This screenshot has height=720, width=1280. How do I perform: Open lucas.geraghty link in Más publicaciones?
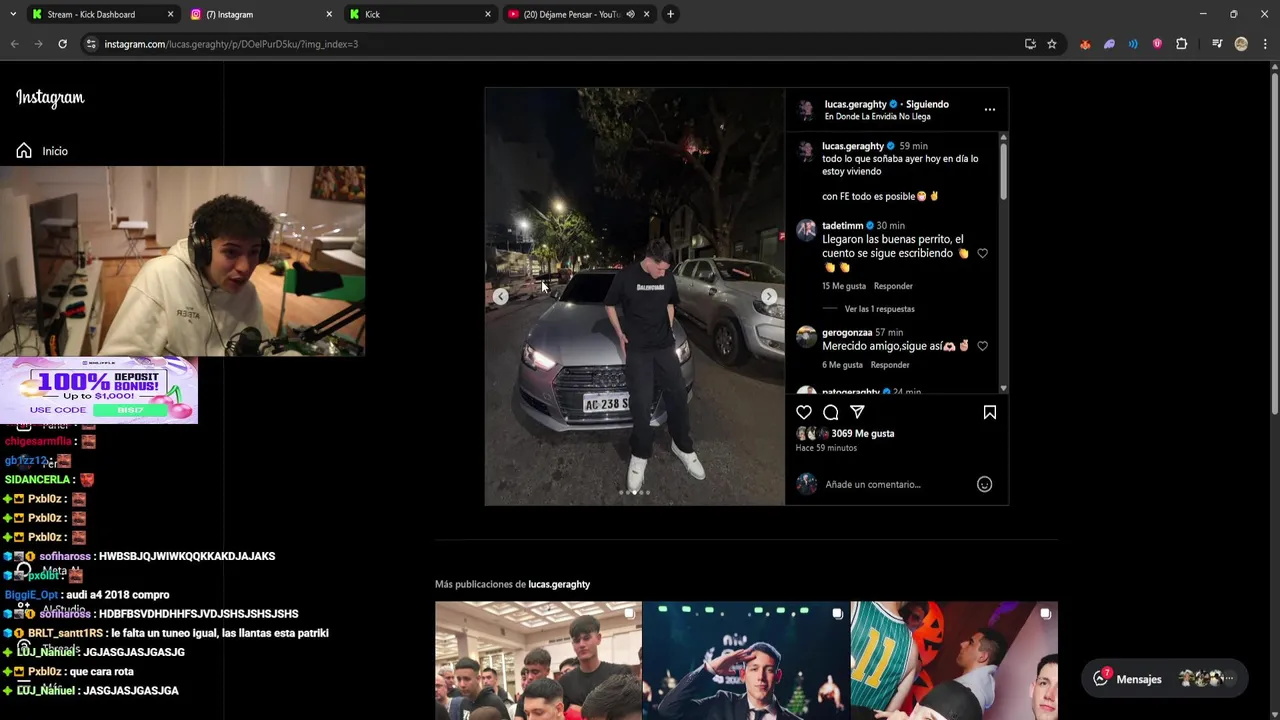tap(559, 584)
